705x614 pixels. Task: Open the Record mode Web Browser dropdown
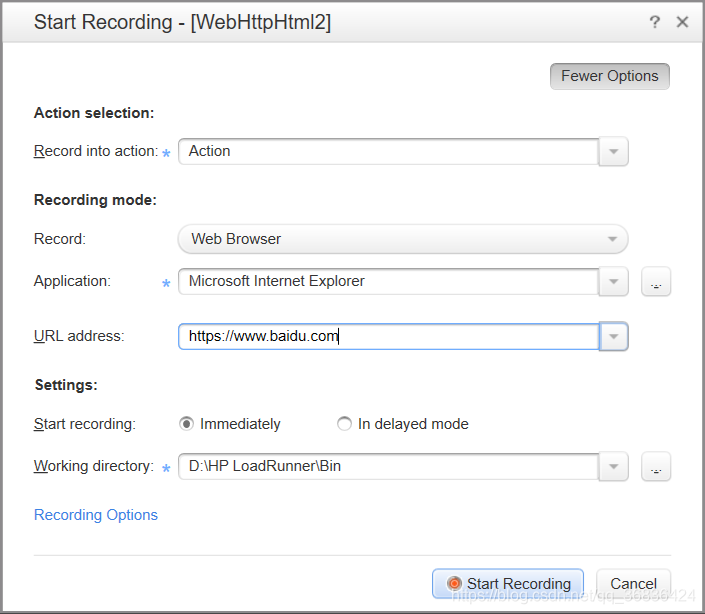402,239
